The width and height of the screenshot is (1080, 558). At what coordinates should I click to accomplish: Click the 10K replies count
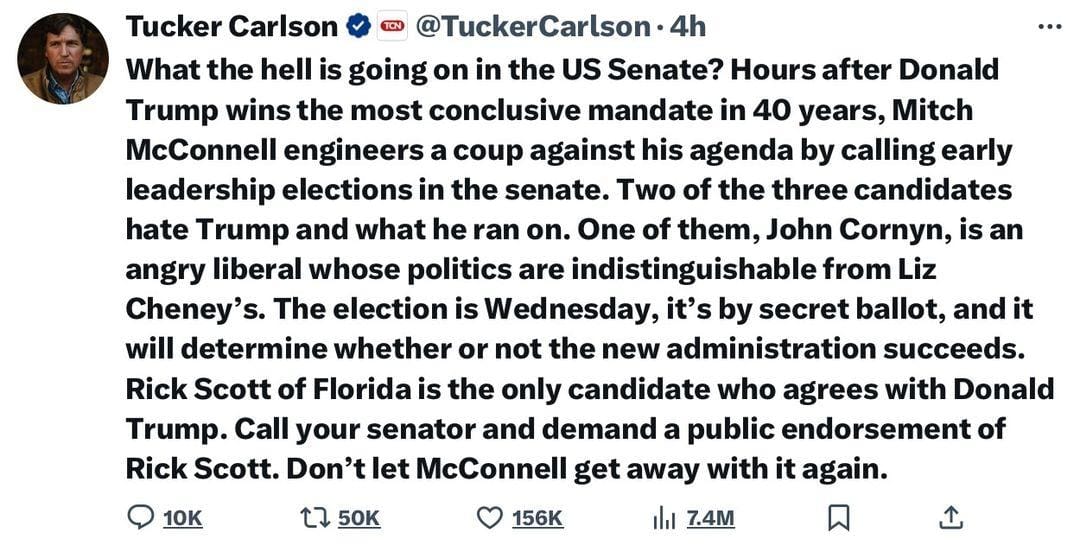[182, 518]
